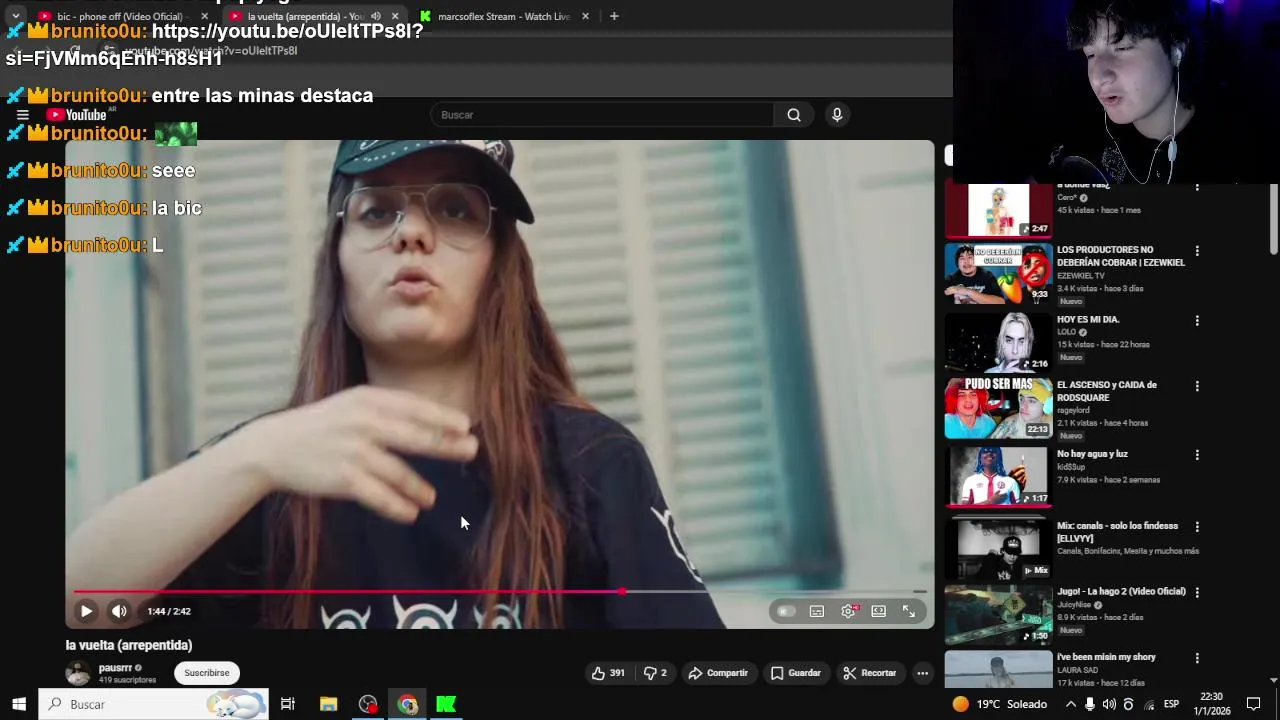1280x720 pixels.
Task: Open the green Kick app on the taskbar
Action: pyautogui.click(x=446, y=704)
